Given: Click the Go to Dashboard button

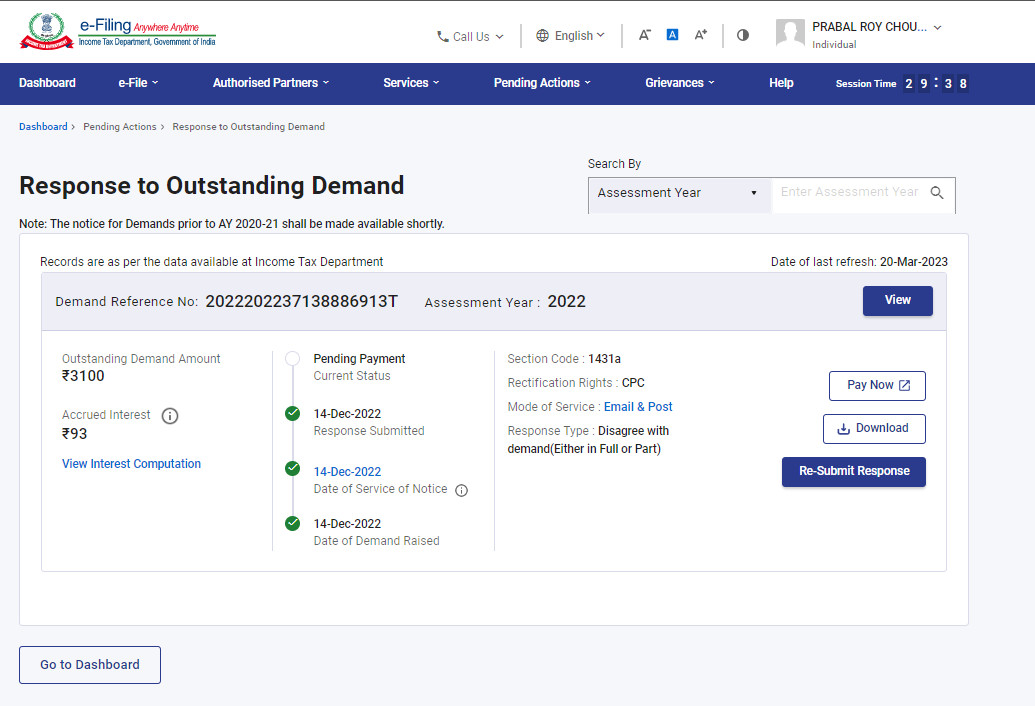Looking at the screenshot, I should point(90,664).
